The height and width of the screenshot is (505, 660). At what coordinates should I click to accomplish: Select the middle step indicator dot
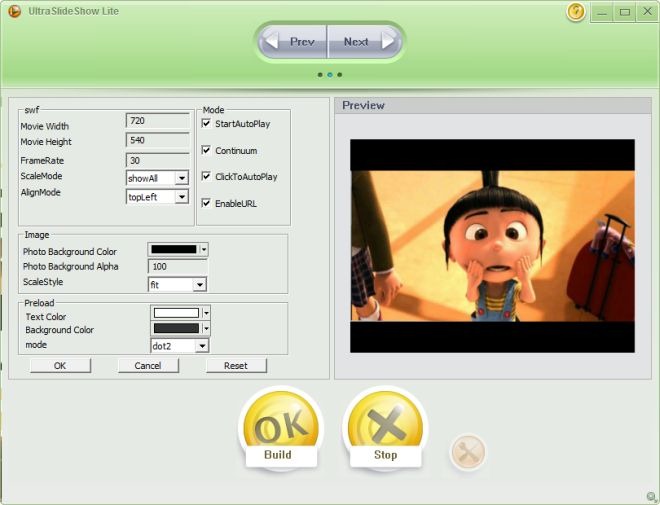click(330, 75)
